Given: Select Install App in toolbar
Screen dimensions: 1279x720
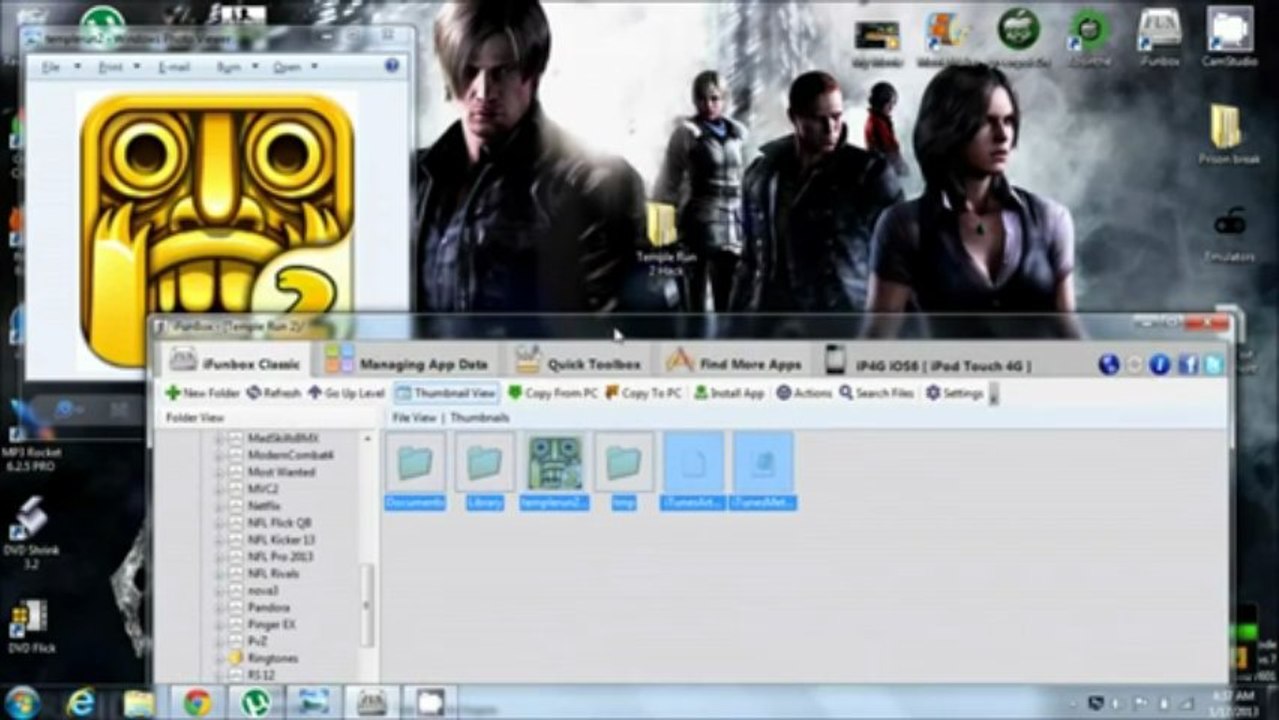Looking at the screenshot, I should [729, 393].
